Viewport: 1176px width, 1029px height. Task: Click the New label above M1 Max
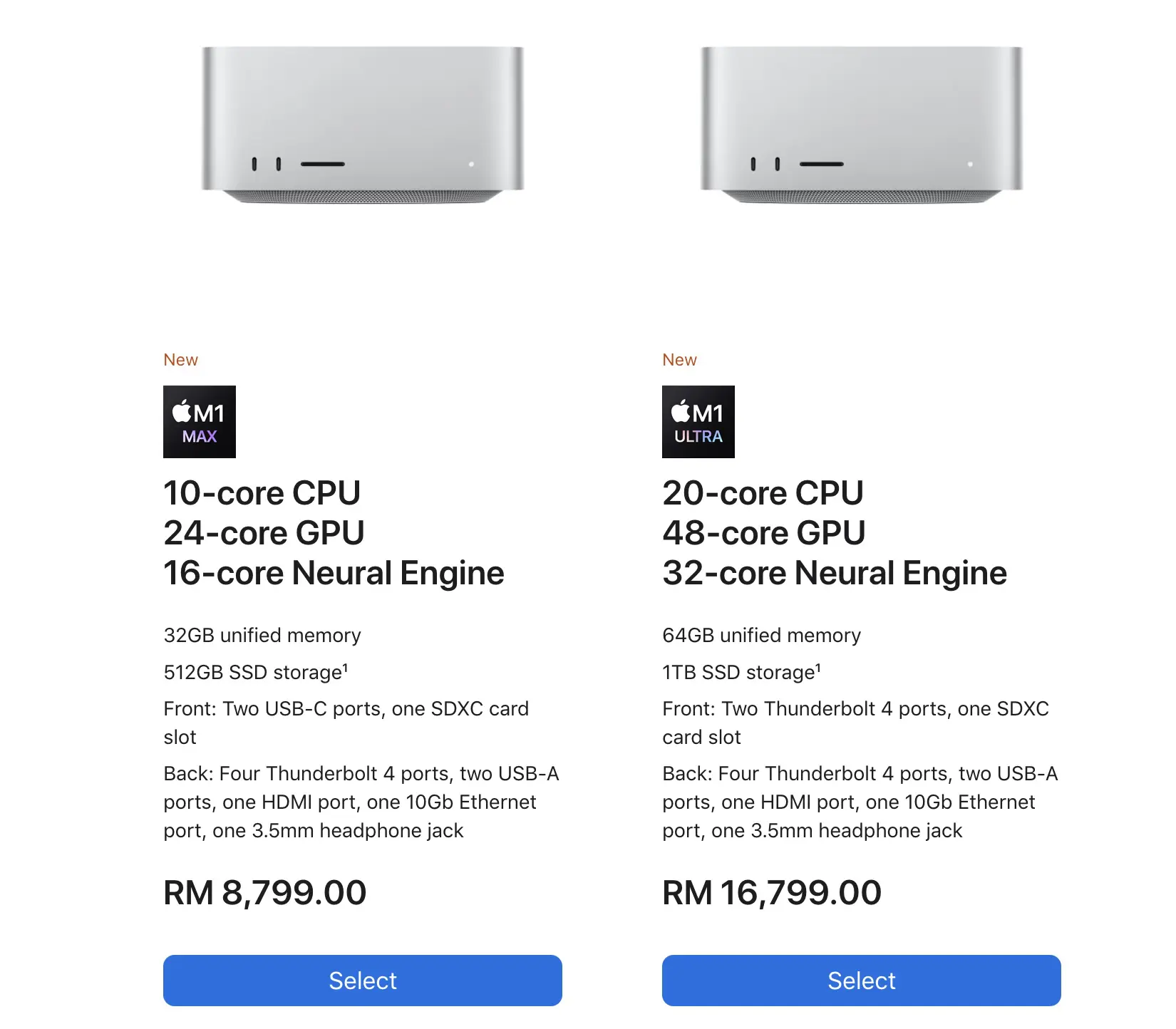click(x=181, y=360)
